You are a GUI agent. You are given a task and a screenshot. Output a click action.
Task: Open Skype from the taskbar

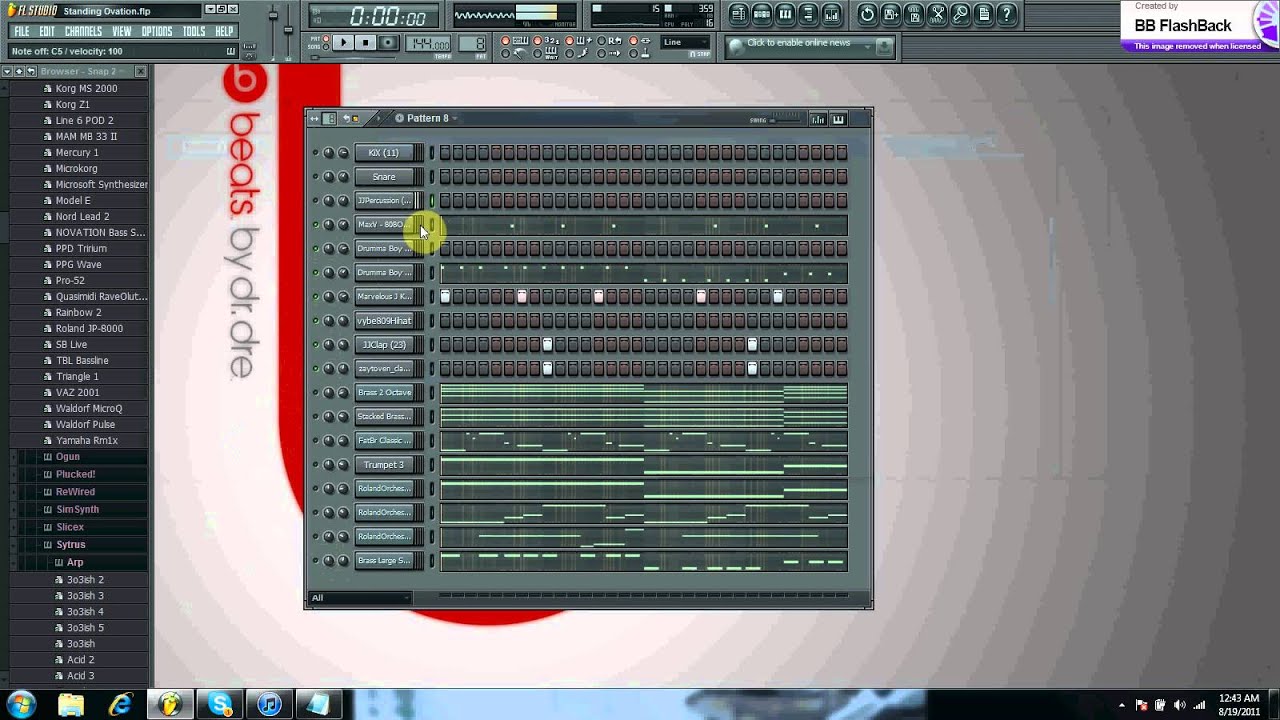pyautogui.click(x=220, y=704)
